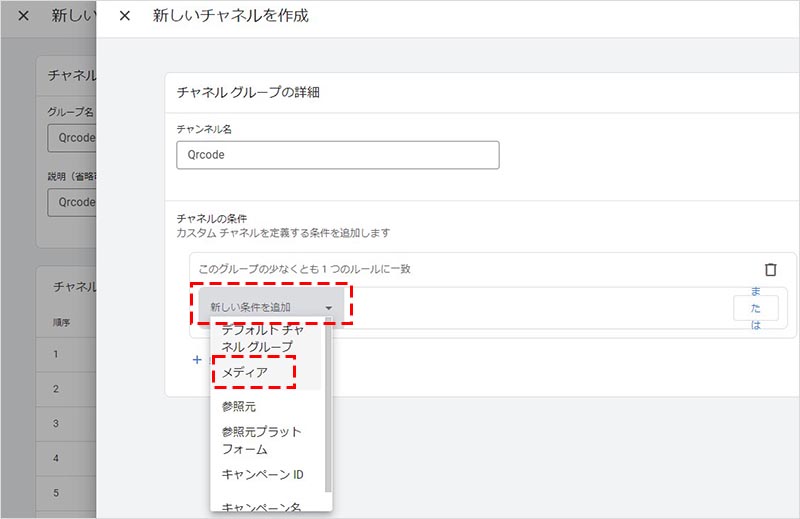
Task: Open the 新しい条件を追加 dropdown
Action: coord(271,307)
